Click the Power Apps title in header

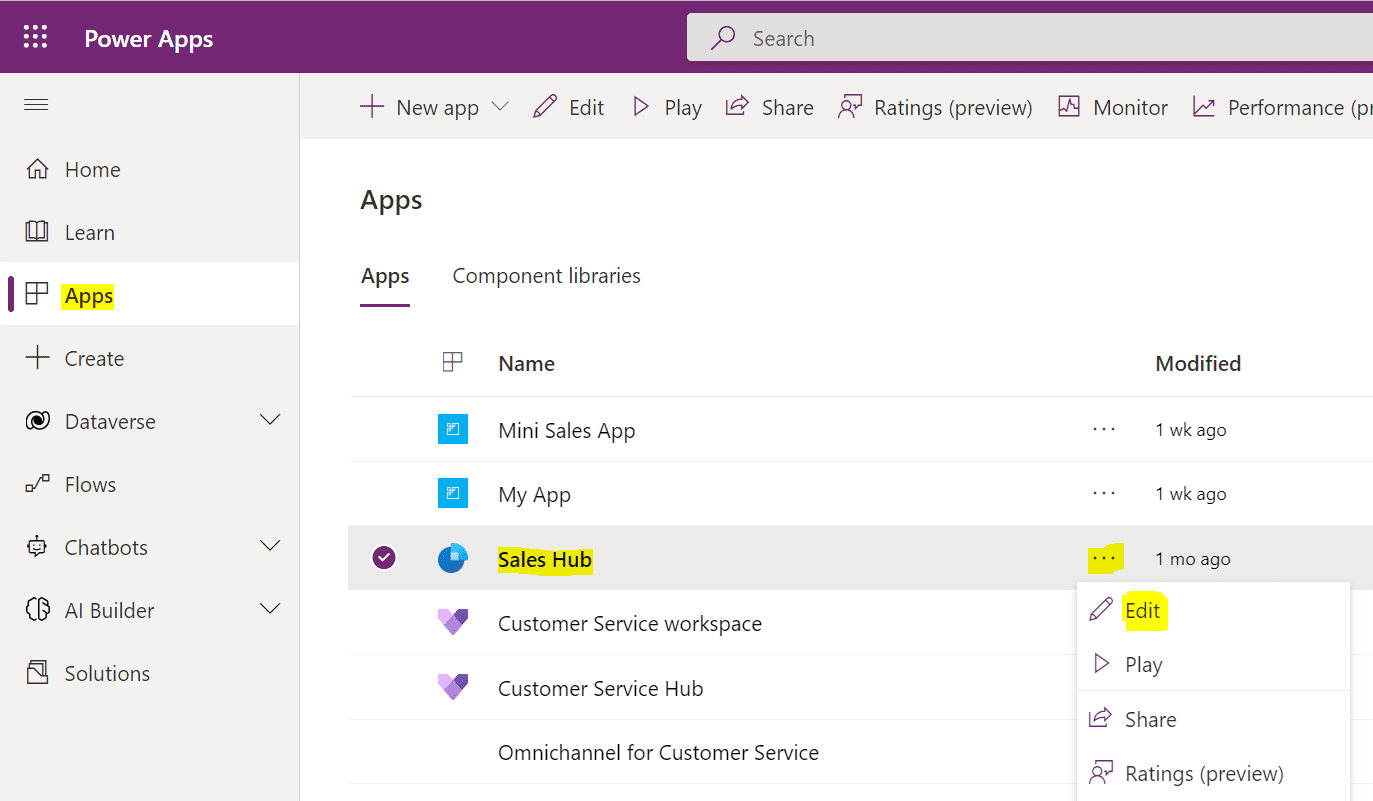pos(149,39)
